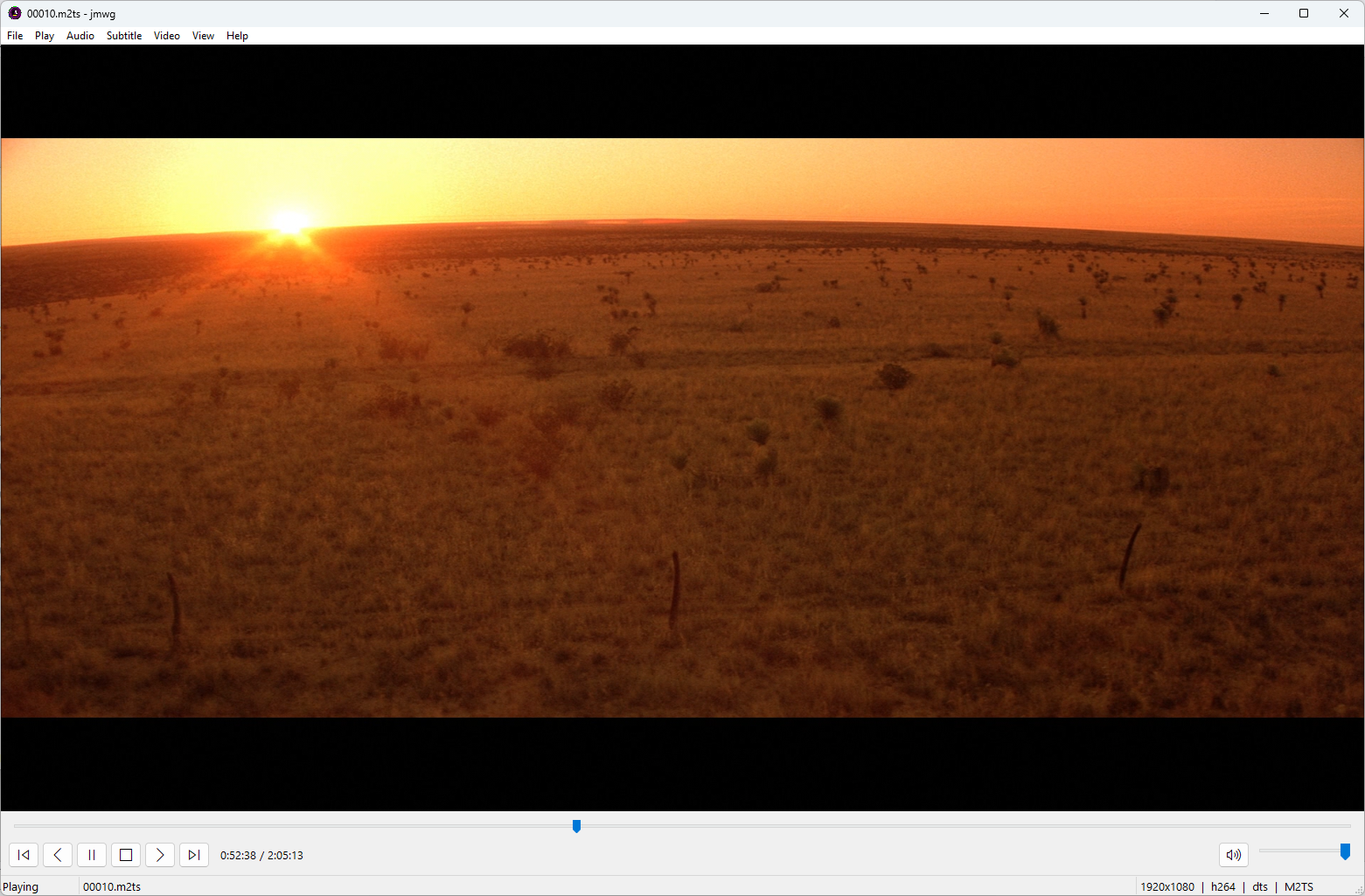Click the 00010.m2ts filename in status bar
The image size is (1365, 896).
point(112,886)
